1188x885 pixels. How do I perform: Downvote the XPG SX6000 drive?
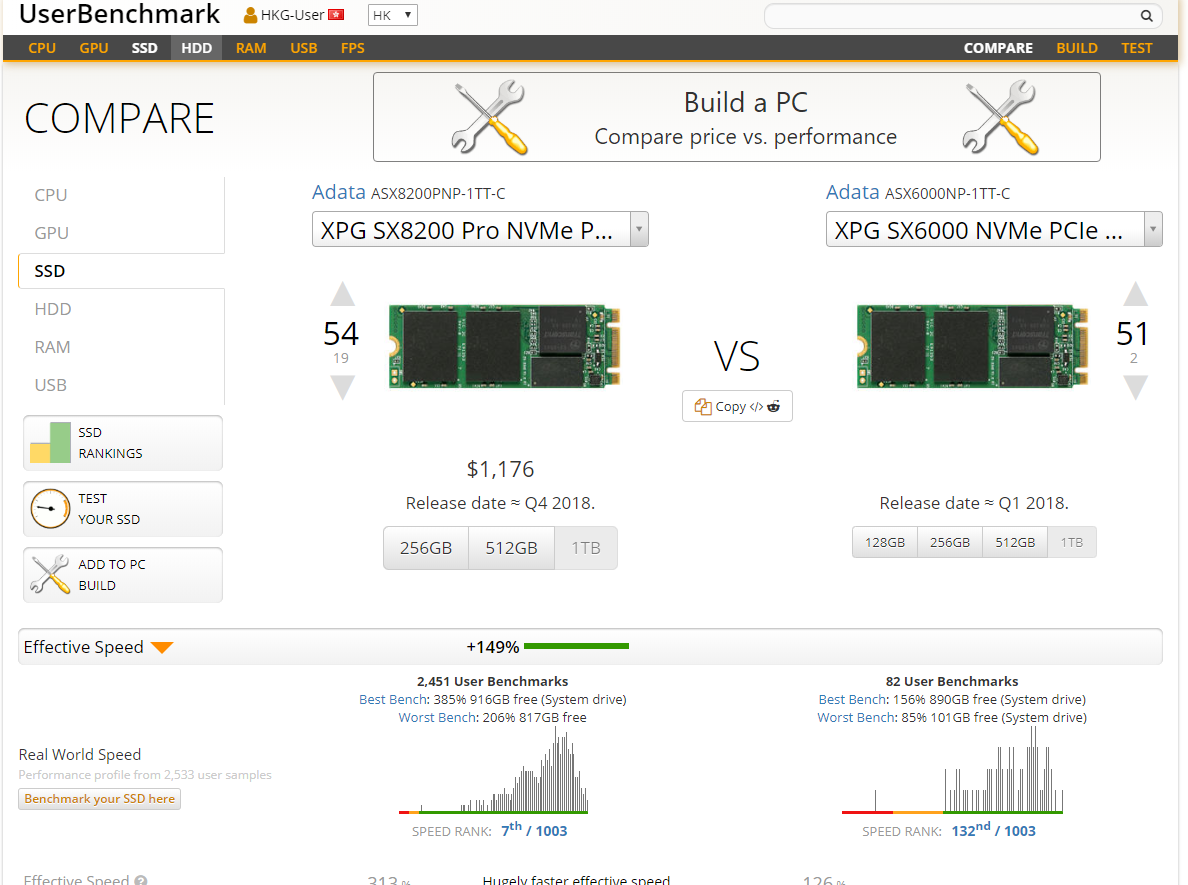(1135, 388)
